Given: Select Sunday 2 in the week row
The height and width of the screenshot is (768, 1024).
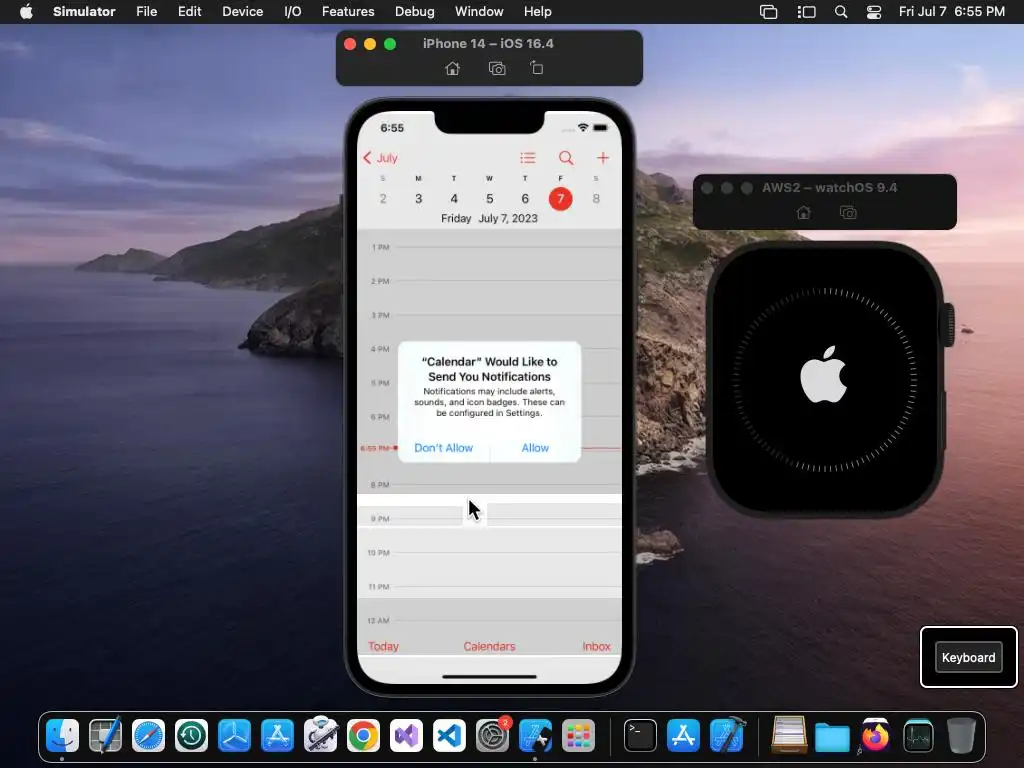Looking at the screenshot, I should coord(383,199).
